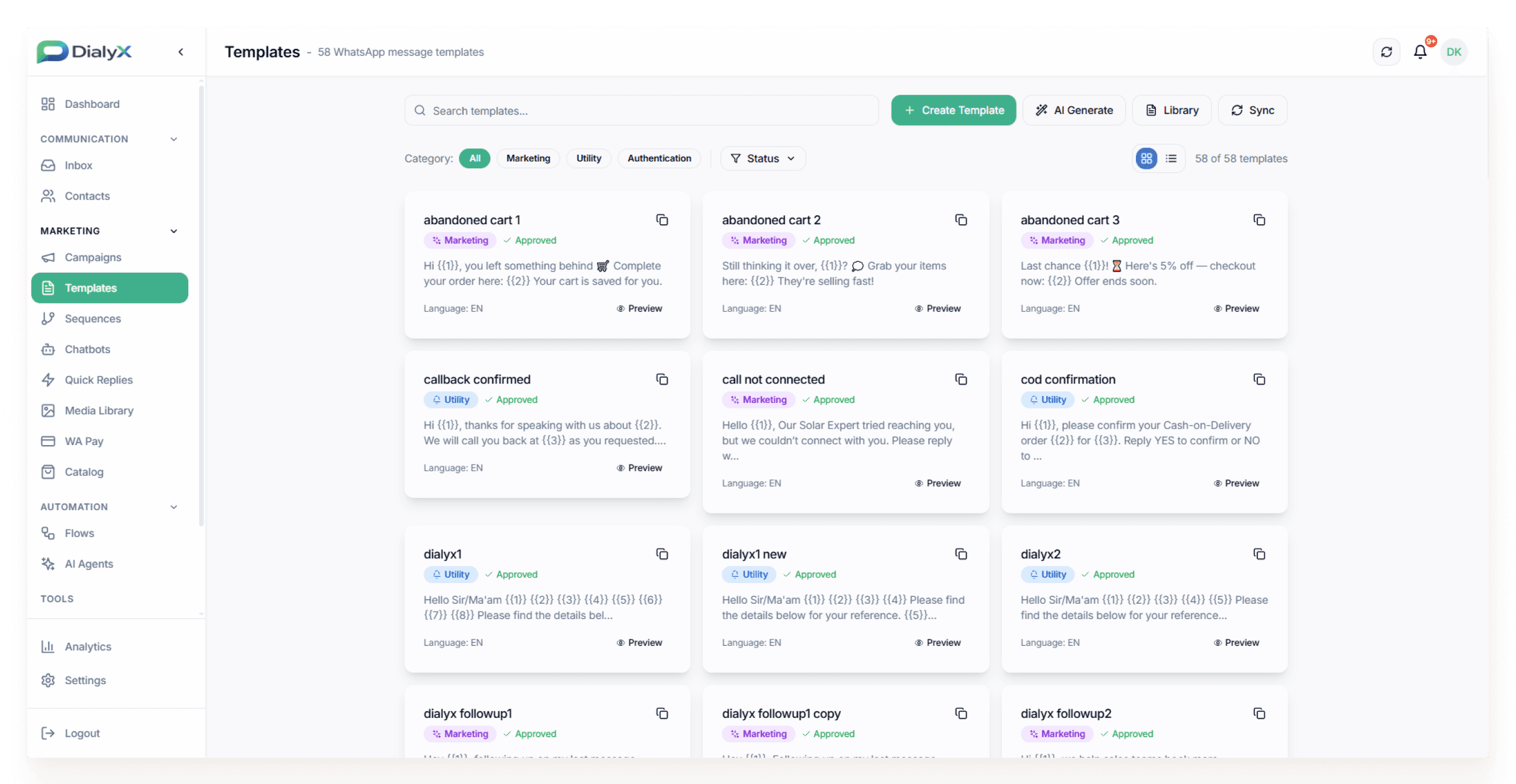1516x784 pixels.
Task: Filter by the All category
Action: pos(474,158)
